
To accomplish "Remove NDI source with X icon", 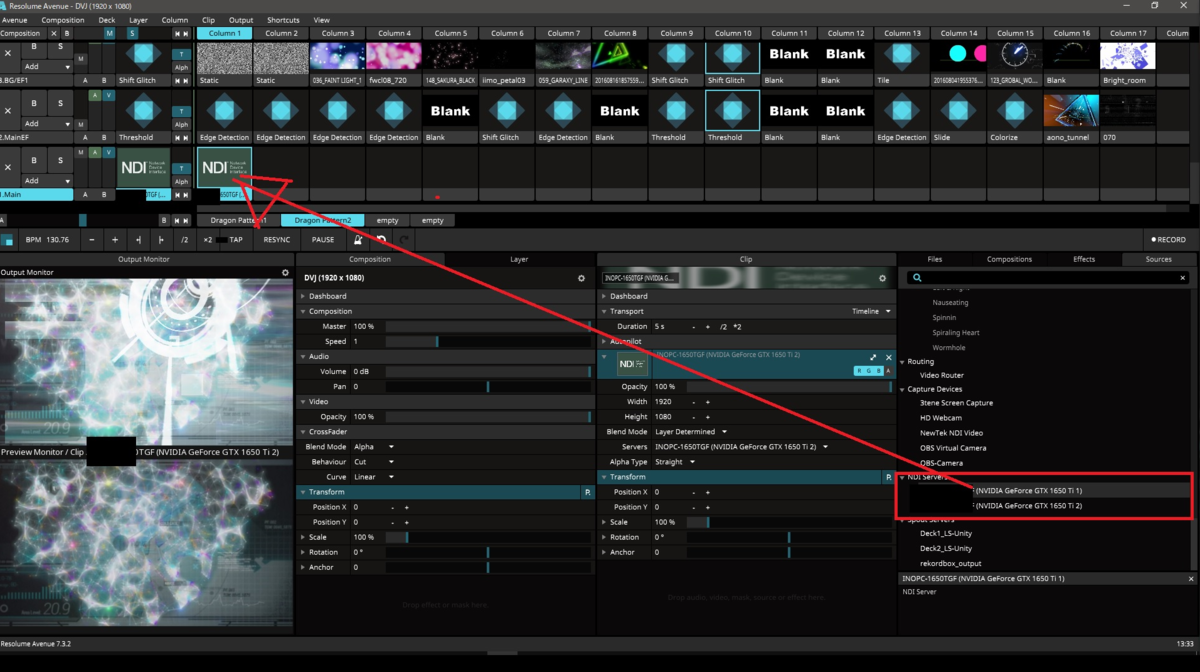I will point(888,357).
